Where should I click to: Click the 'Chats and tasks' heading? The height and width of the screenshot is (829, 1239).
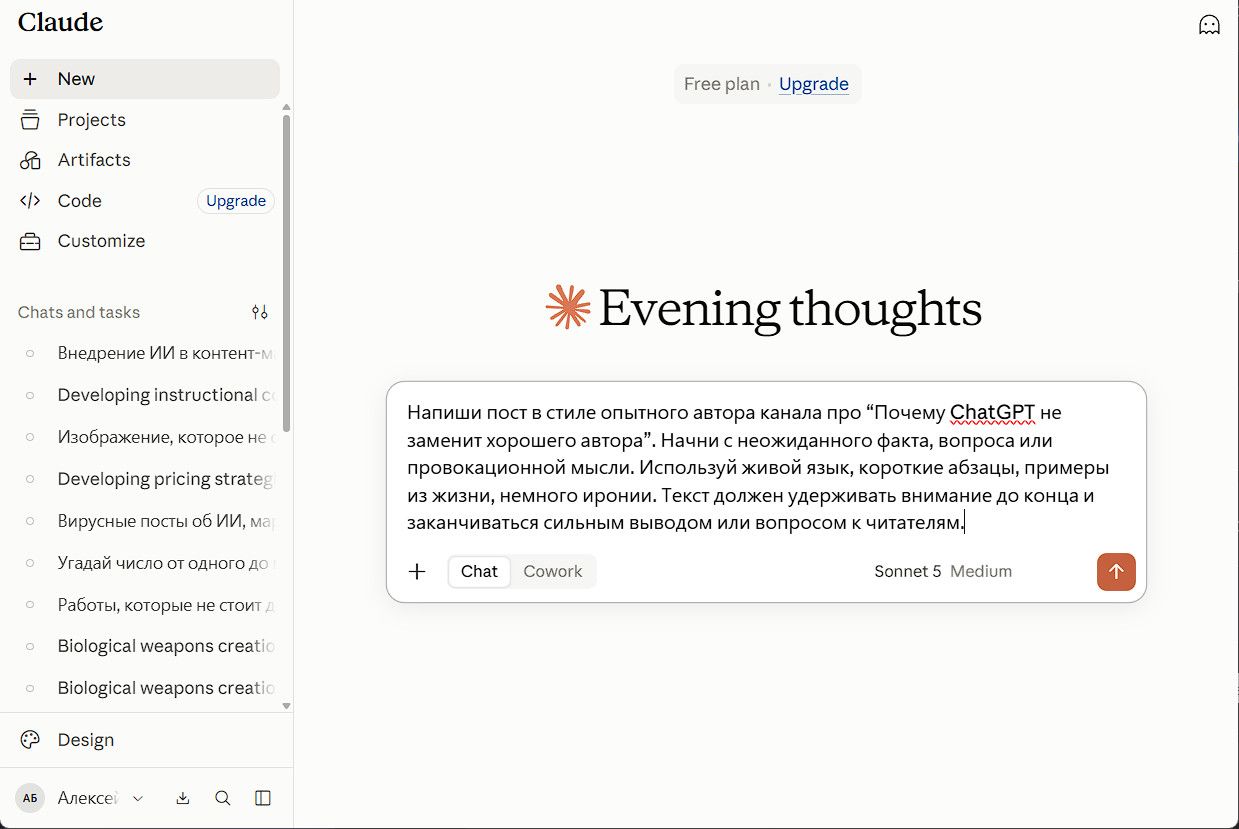pos(79,312)
